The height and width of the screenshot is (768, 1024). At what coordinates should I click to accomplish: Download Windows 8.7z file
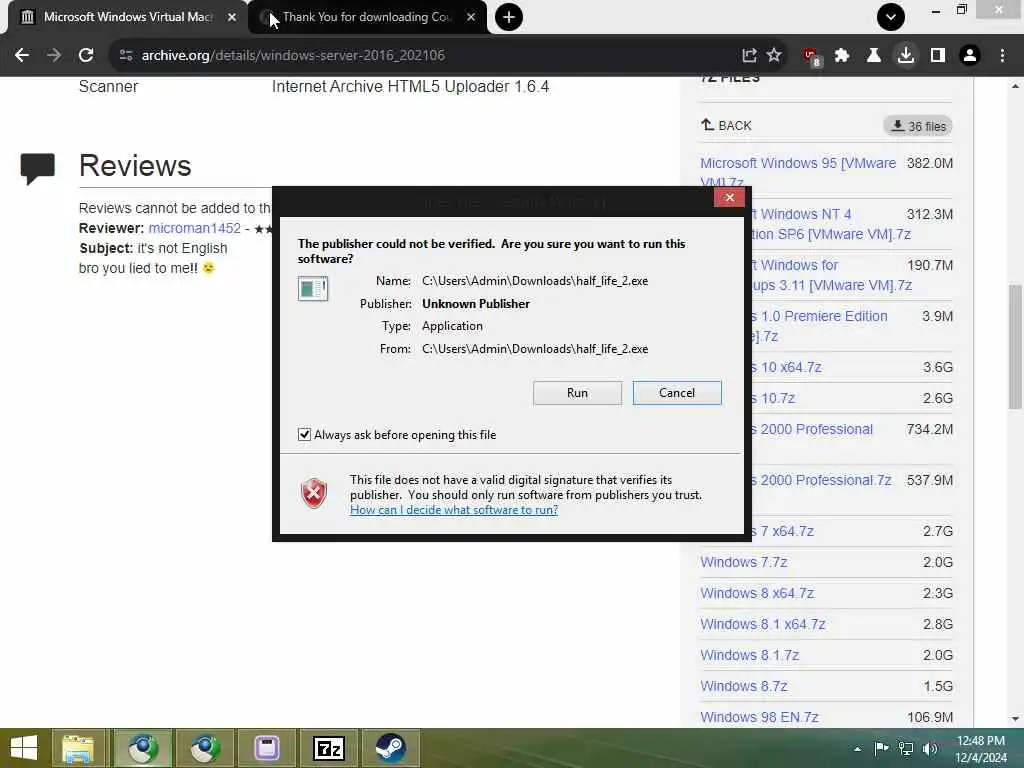pyautogui.click(x=744, y=686)
